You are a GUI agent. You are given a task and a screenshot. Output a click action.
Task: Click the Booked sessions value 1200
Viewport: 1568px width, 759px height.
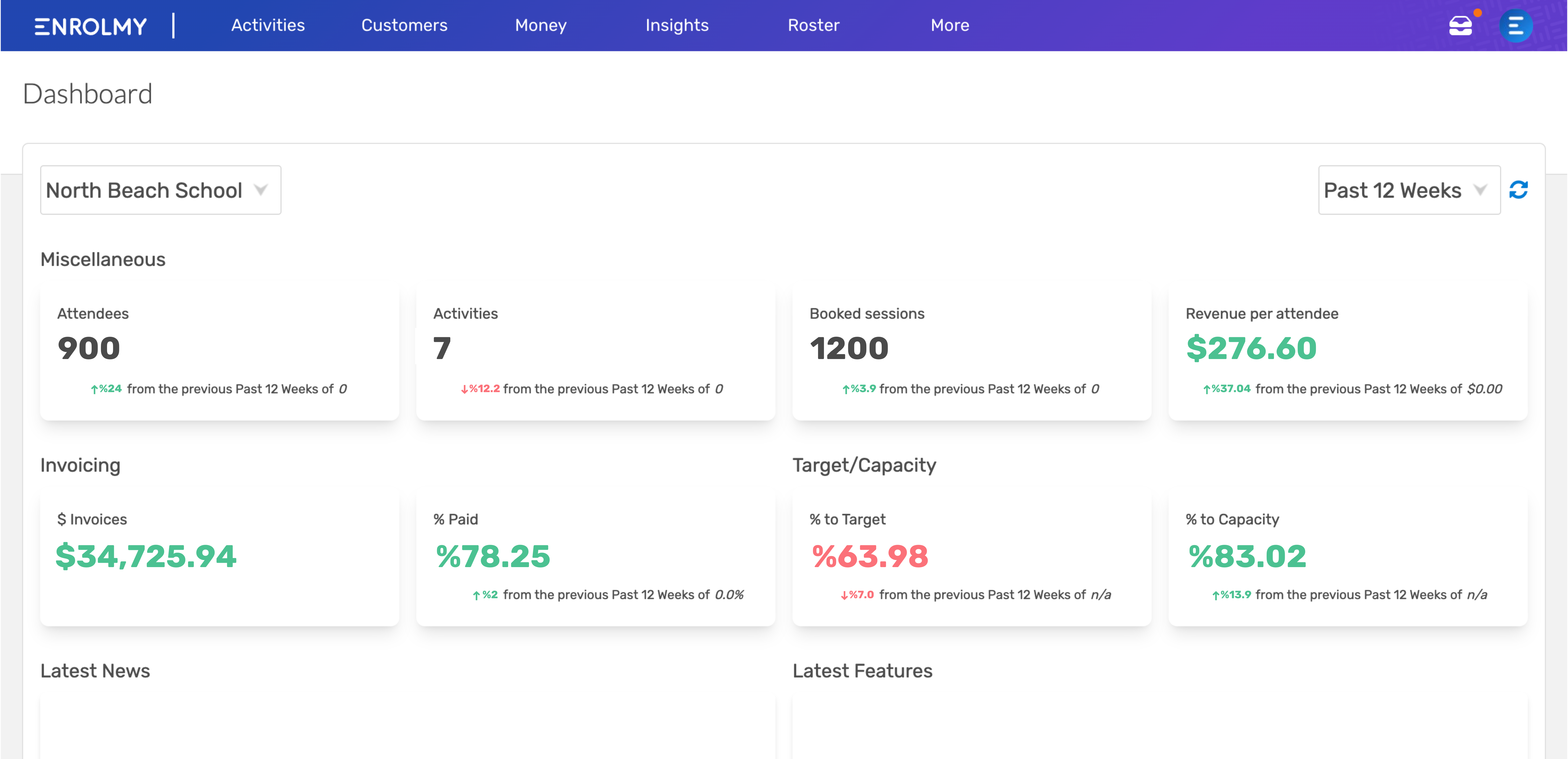(x=849, y=349)
